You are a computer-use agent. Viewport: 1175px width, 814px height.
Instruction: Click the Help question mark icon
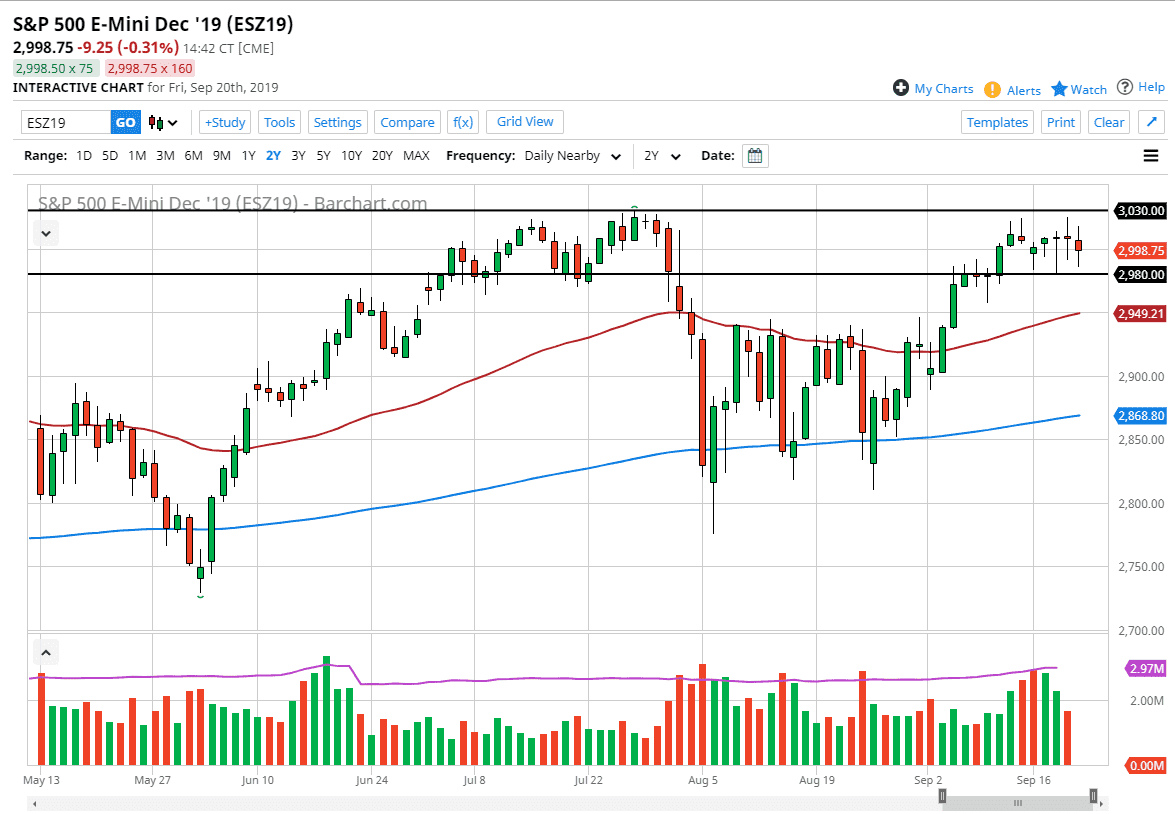coord(1125,87)
